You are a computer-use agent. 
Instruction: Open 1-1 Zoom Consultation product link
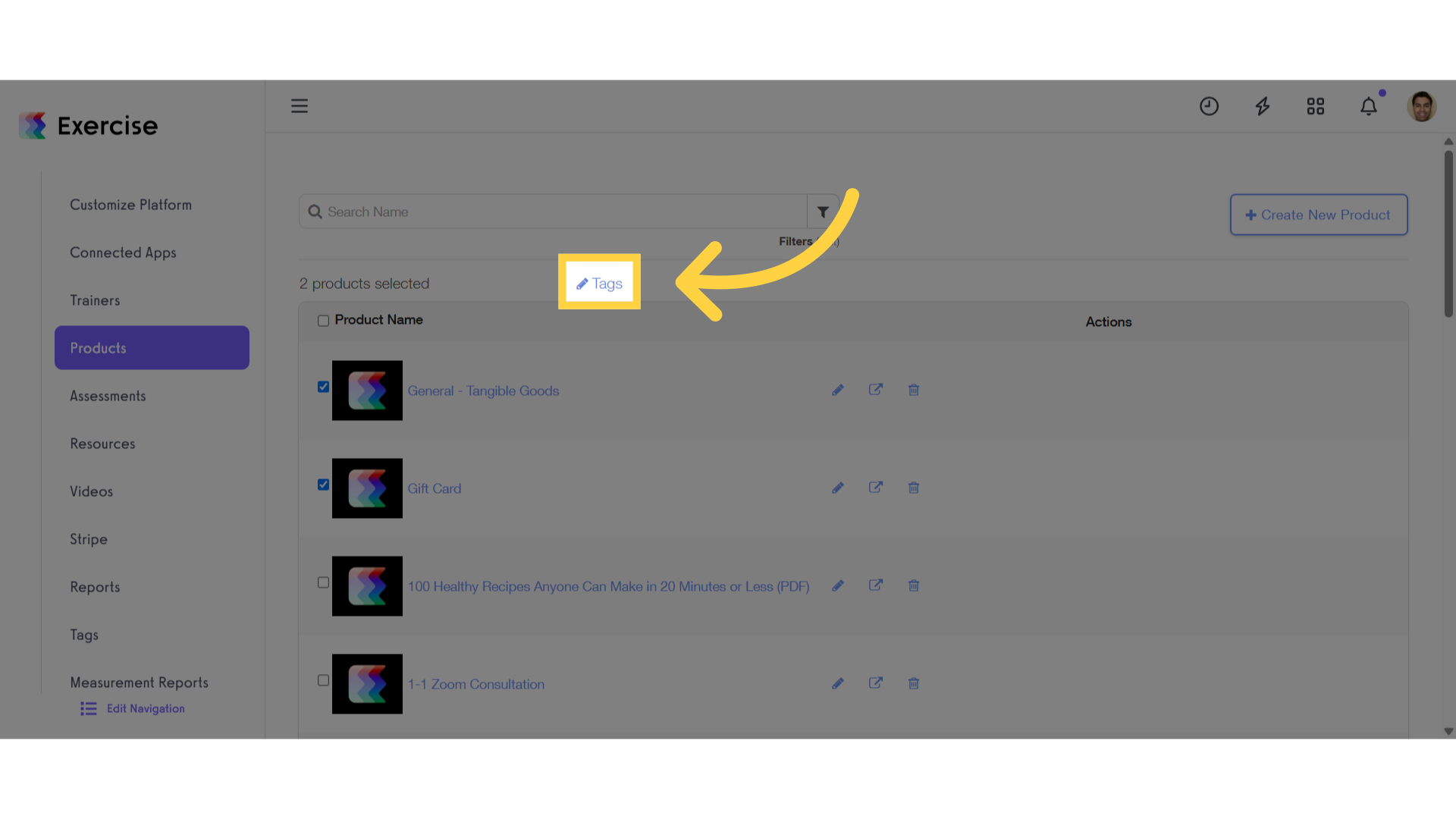[475, 684]
